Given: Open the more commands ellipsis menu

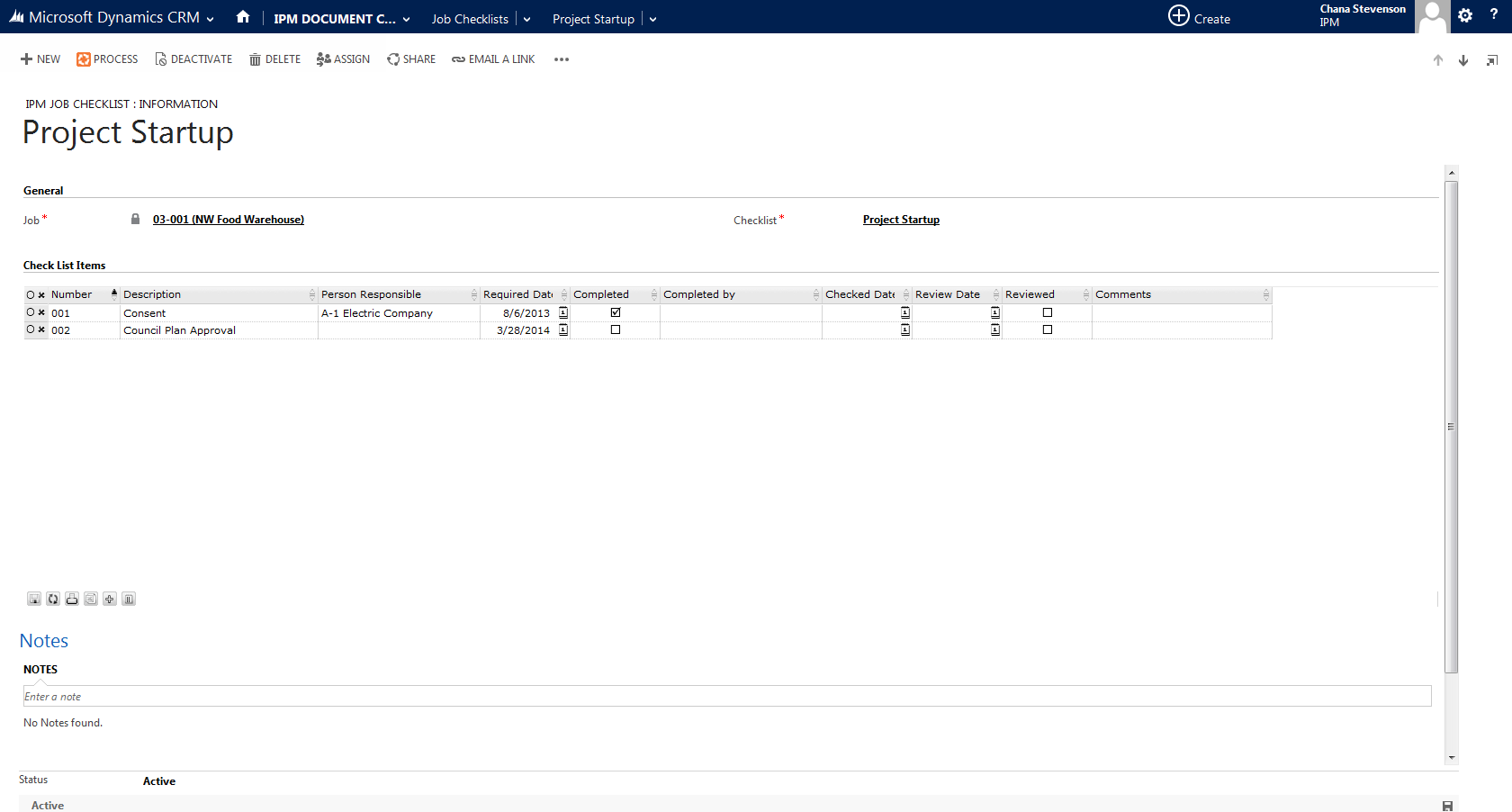Looking at the screenshot, I should click(x=562, y=59).
